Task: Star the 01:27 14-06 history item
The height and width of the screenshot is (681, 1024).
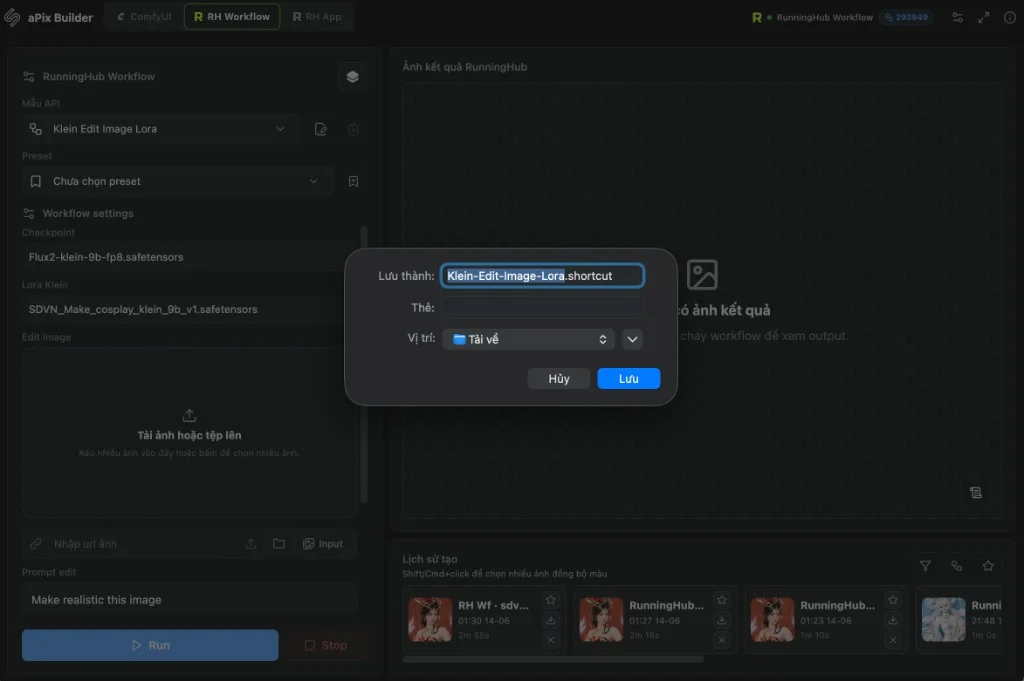Action: tap(722, 599)
